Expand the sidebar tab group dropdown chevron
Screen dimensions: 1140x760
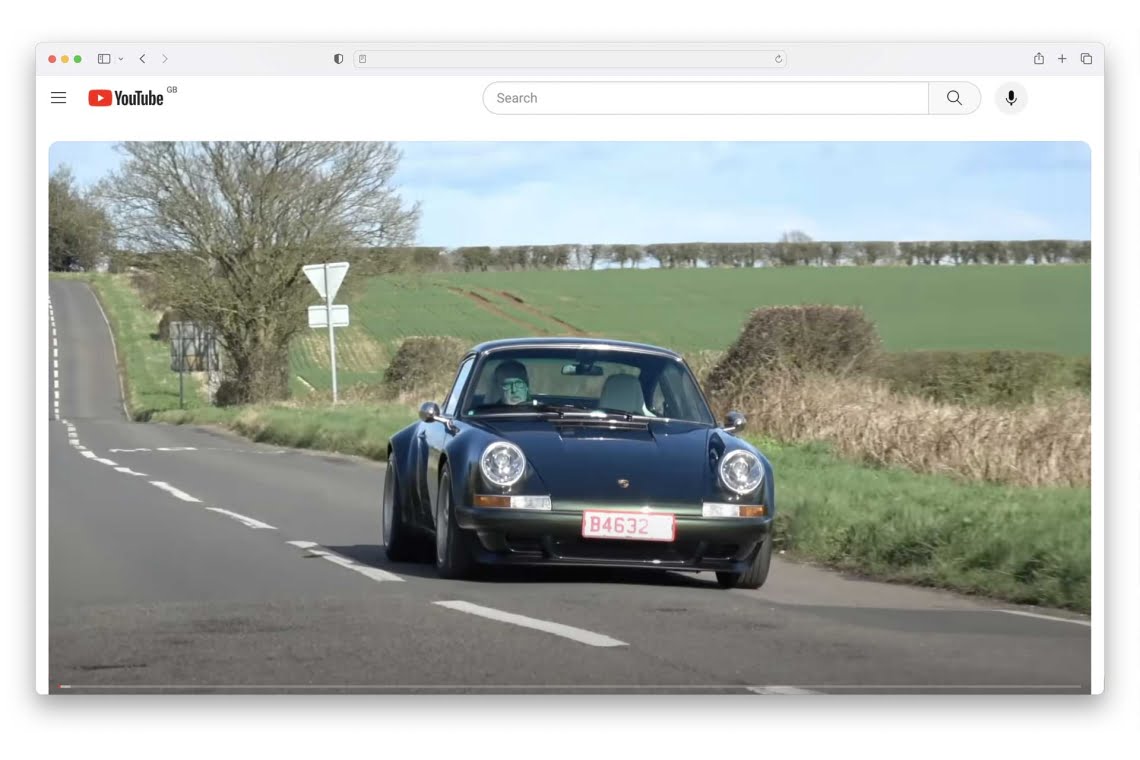[121, 59]
